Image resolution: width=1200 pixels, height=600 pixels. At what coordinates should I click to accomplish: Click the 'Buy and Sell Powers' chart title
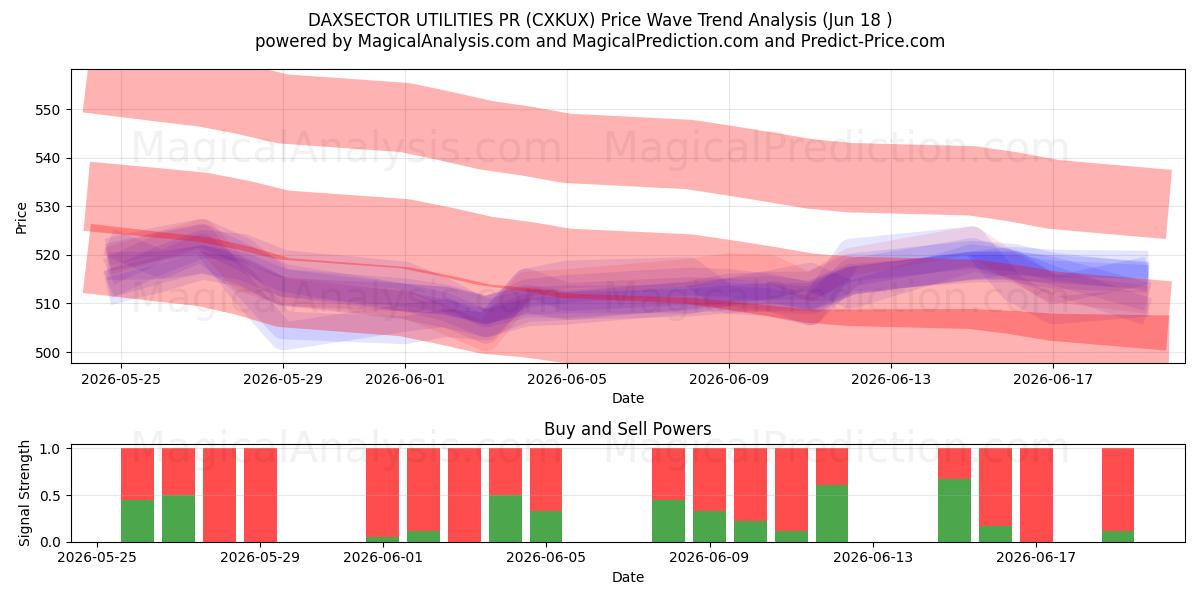click(628, 429)
